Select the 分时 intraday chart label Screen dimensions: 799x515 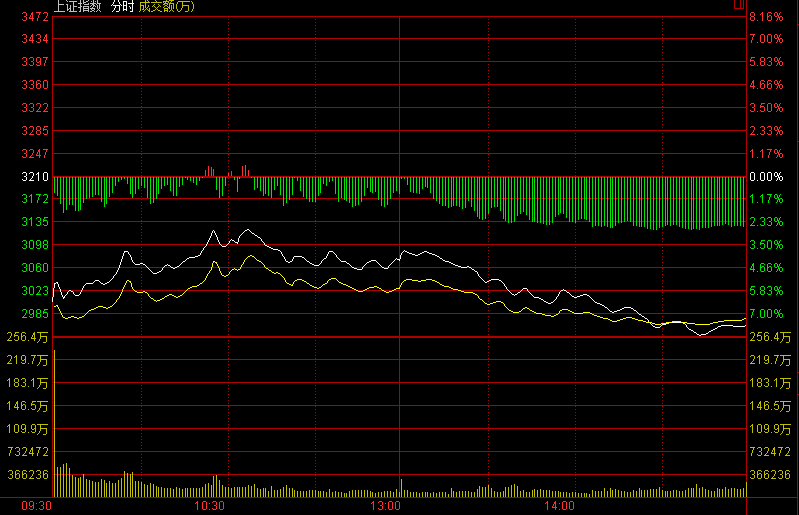[x=122, y=6]
